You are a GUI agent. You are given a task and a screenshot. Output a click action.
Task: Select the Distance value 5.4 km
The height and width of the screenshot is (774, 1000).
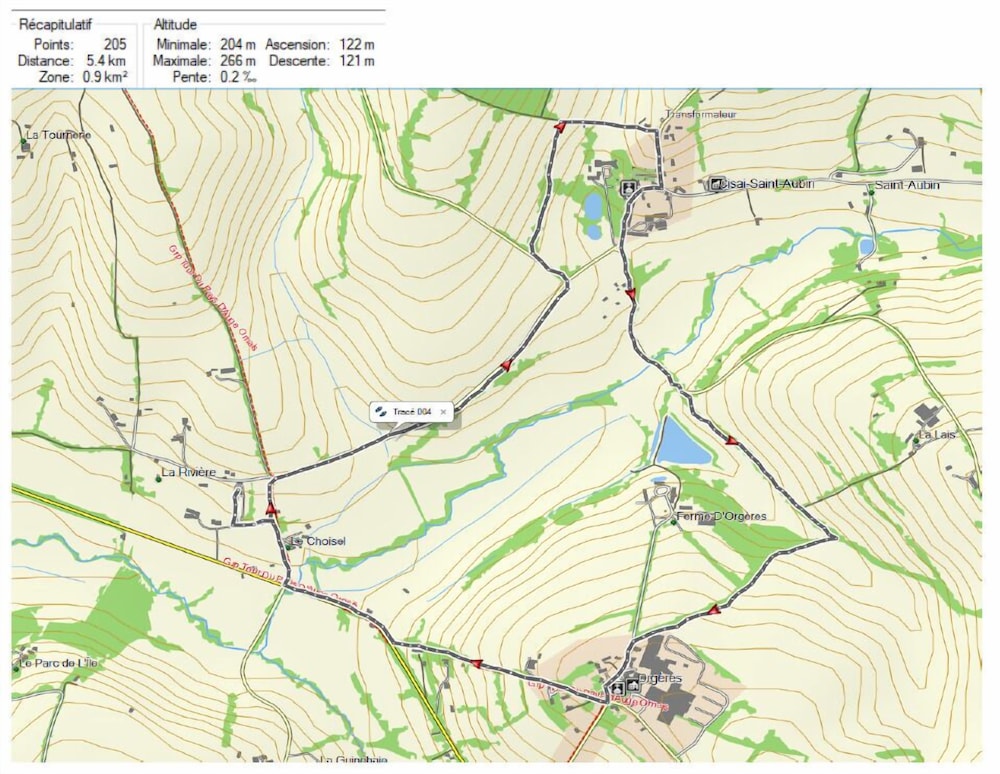point(106,61)
